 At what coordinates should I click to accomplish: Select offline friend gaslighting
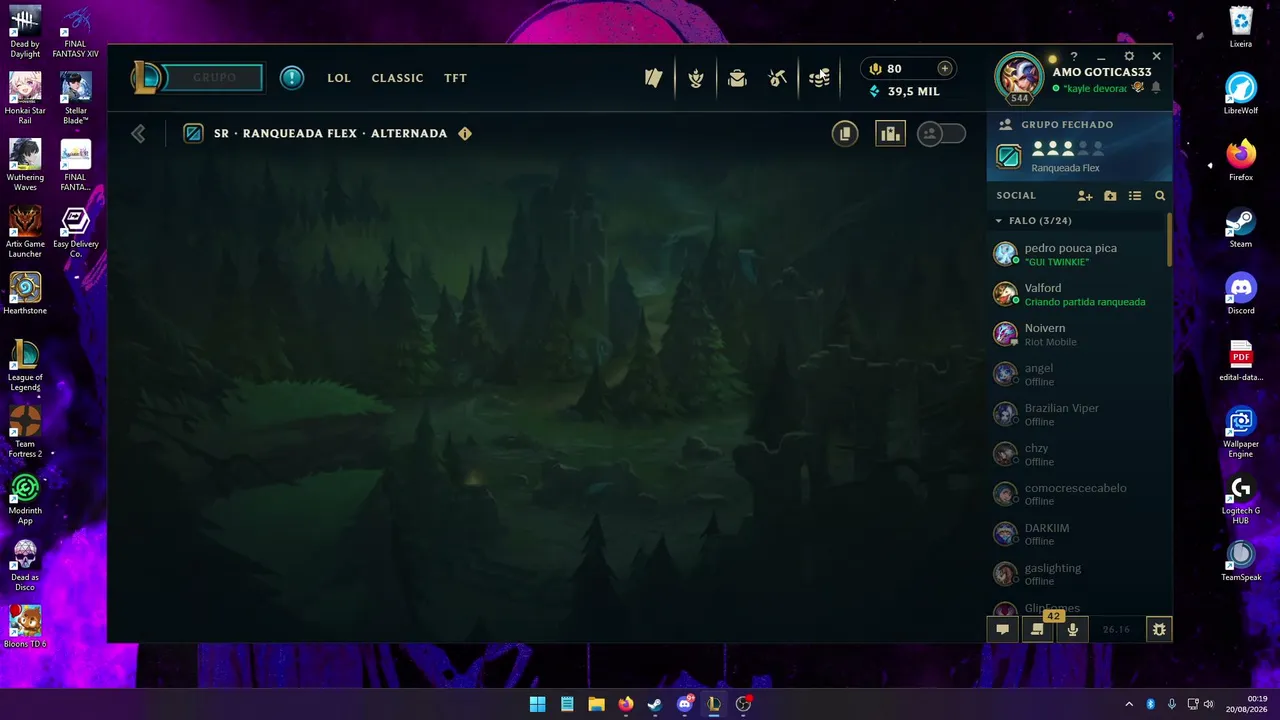coord(1077,574)
